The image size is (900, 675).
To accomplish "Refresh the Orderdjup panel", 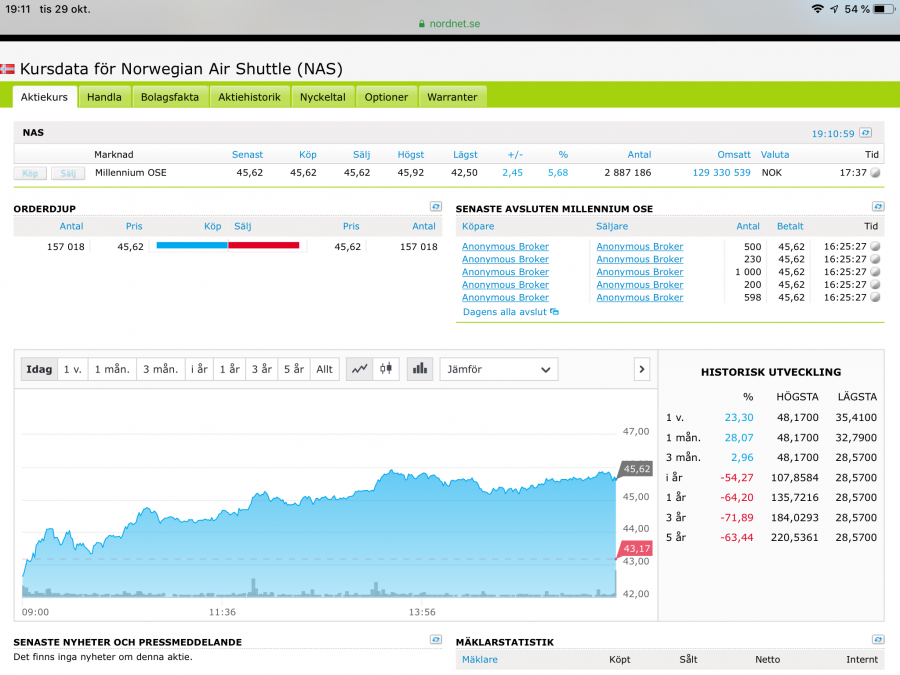I will [436, 207].
